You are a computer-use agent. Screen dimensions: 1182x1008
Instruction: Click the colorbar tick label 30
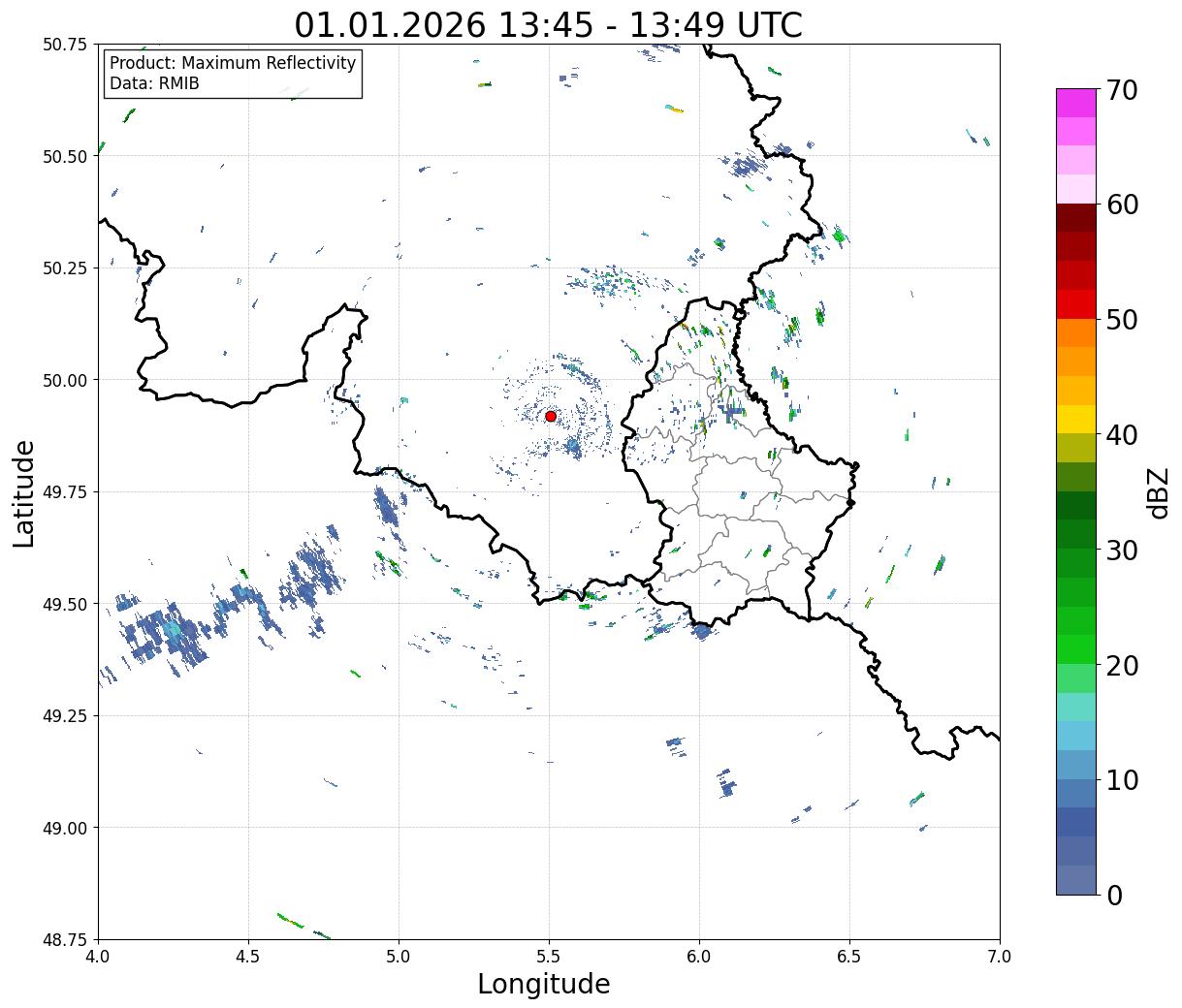1121,550
